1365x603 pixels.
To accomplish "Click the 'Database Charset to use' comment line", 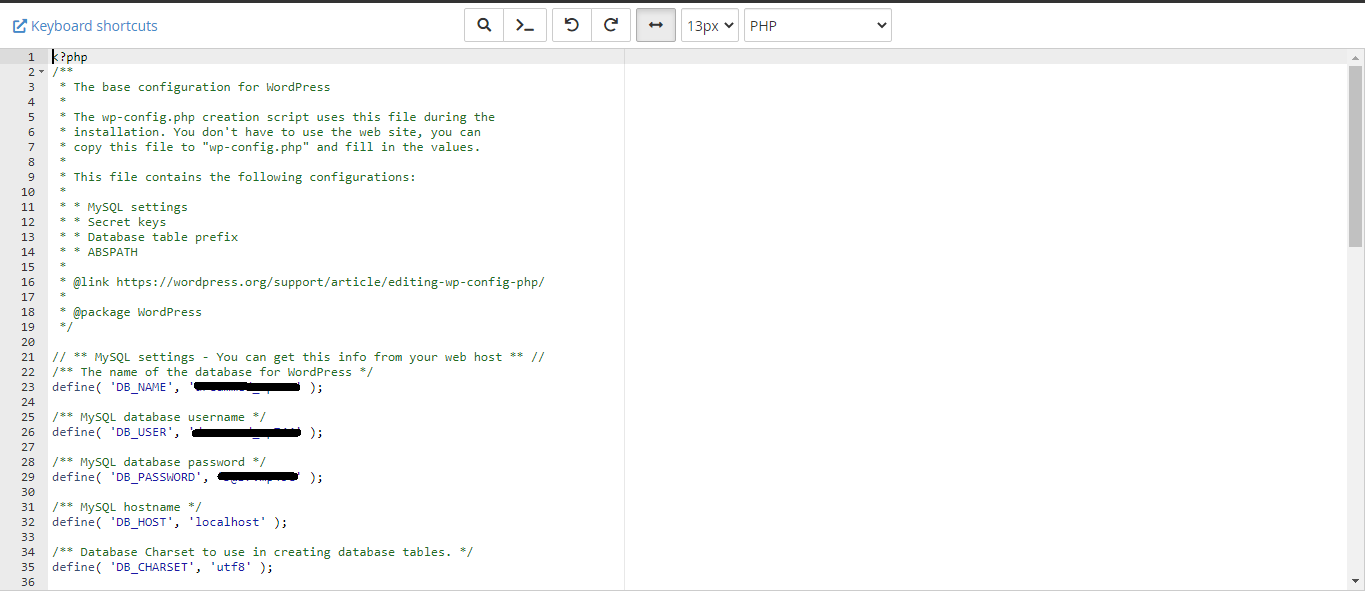I will 263,552.
